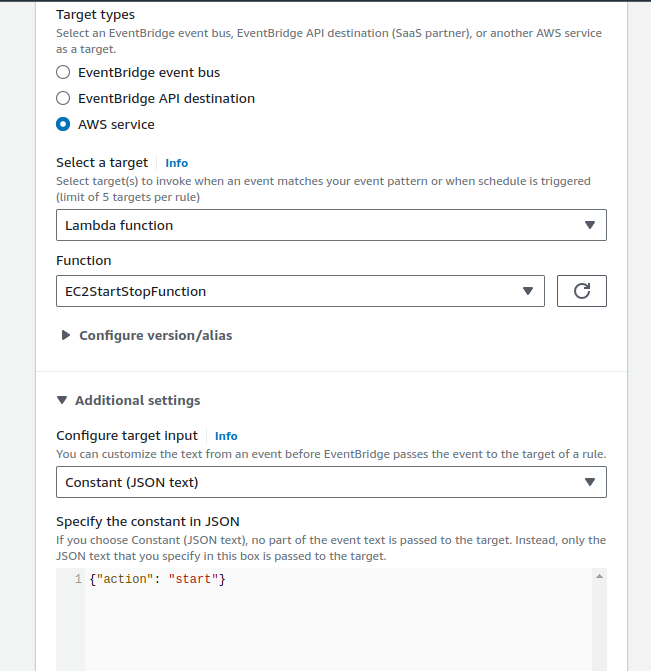Click line number 1 in editor gutter
The width and height of the screenshot is (651, 671).
coord(77,580)
